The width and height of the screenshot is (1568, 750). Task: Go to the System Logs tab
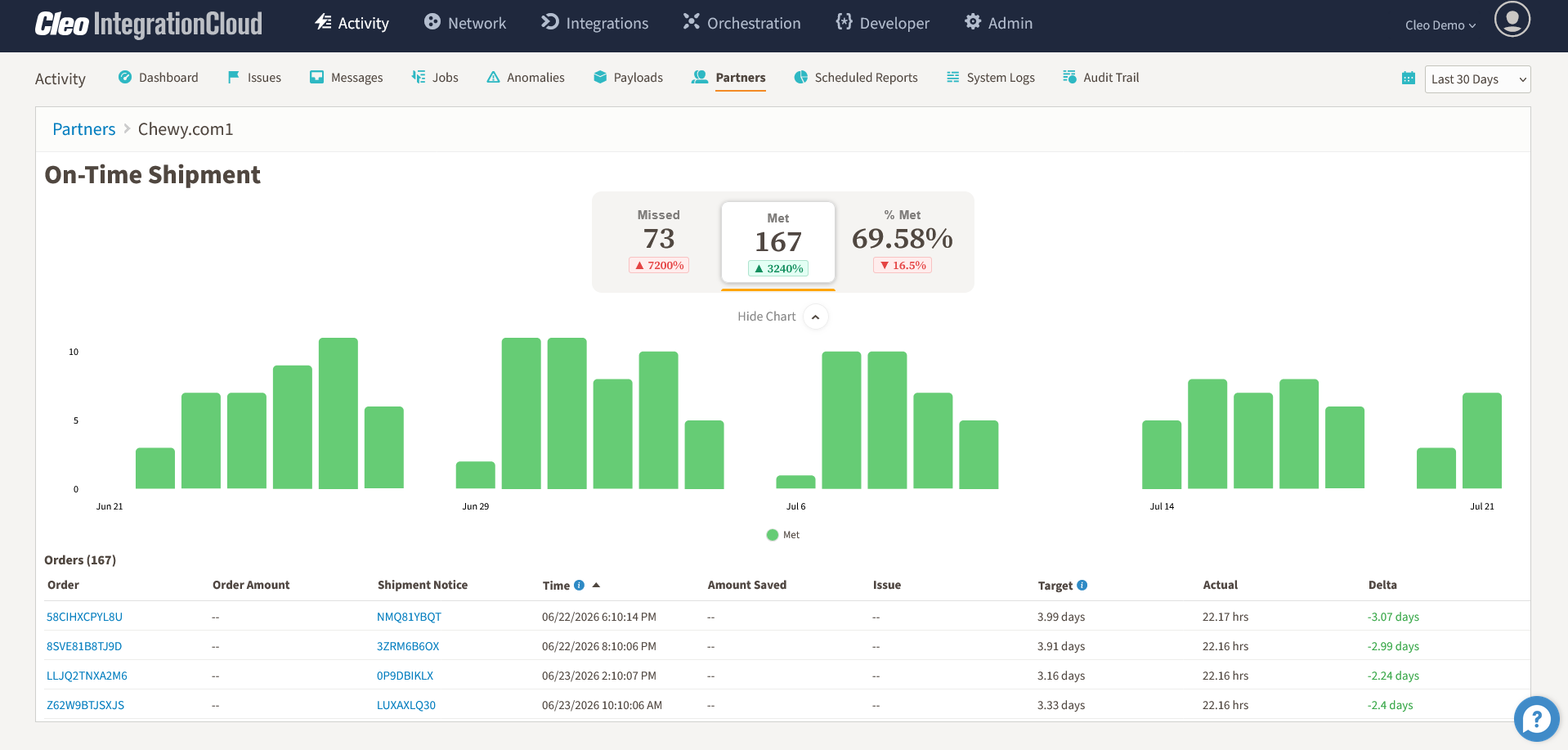point(991,78)
